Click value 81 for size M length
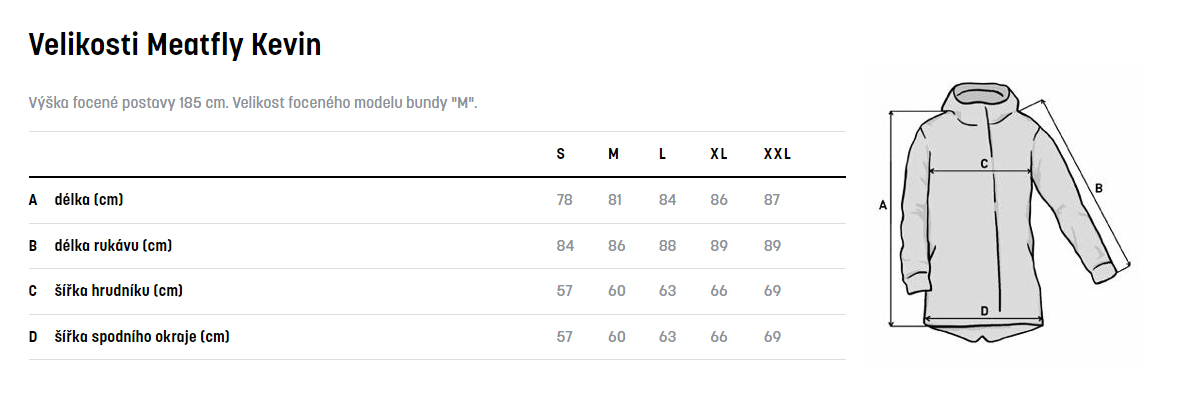1186x396 pixels. pyautogui.click(x=616, y=200)
